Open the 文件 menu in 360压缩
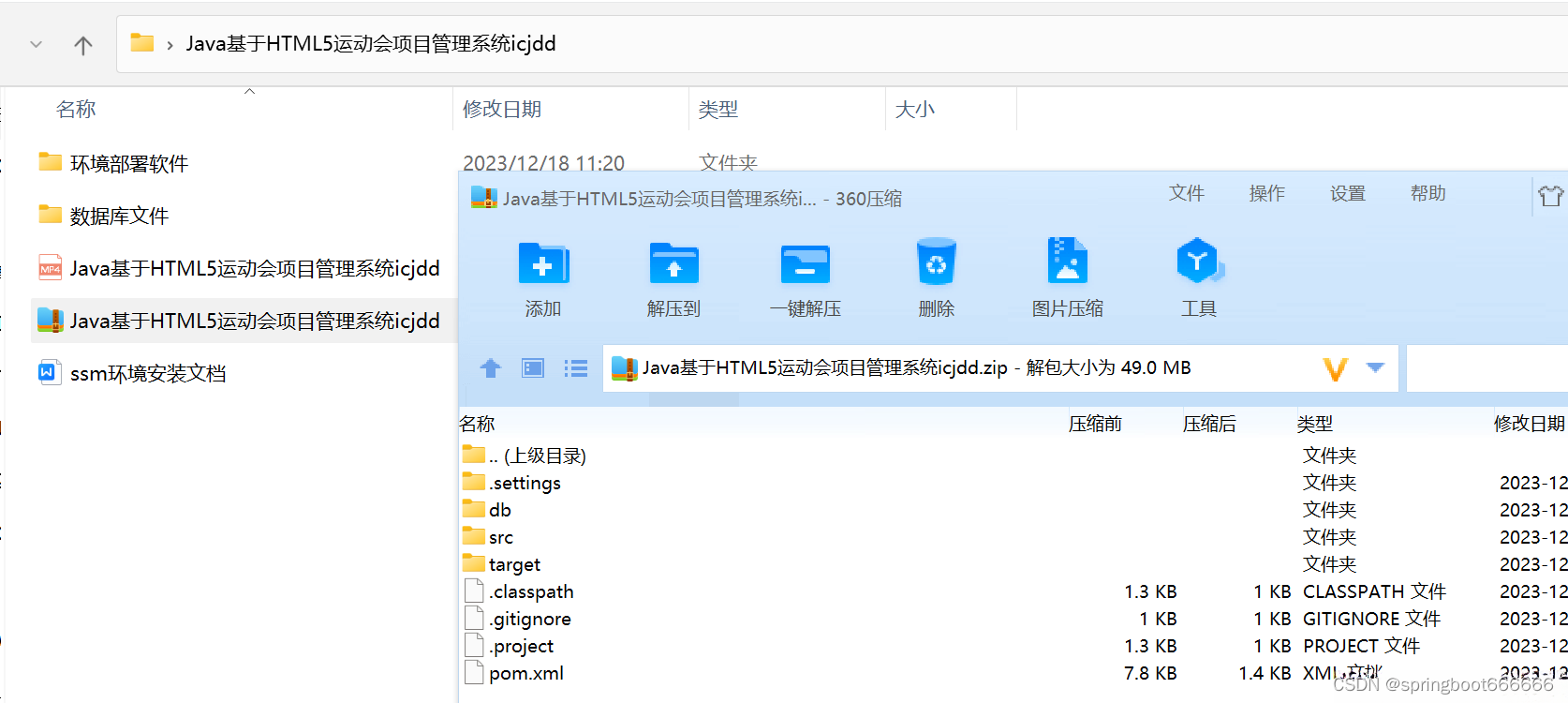 [x=1187, y=193]
